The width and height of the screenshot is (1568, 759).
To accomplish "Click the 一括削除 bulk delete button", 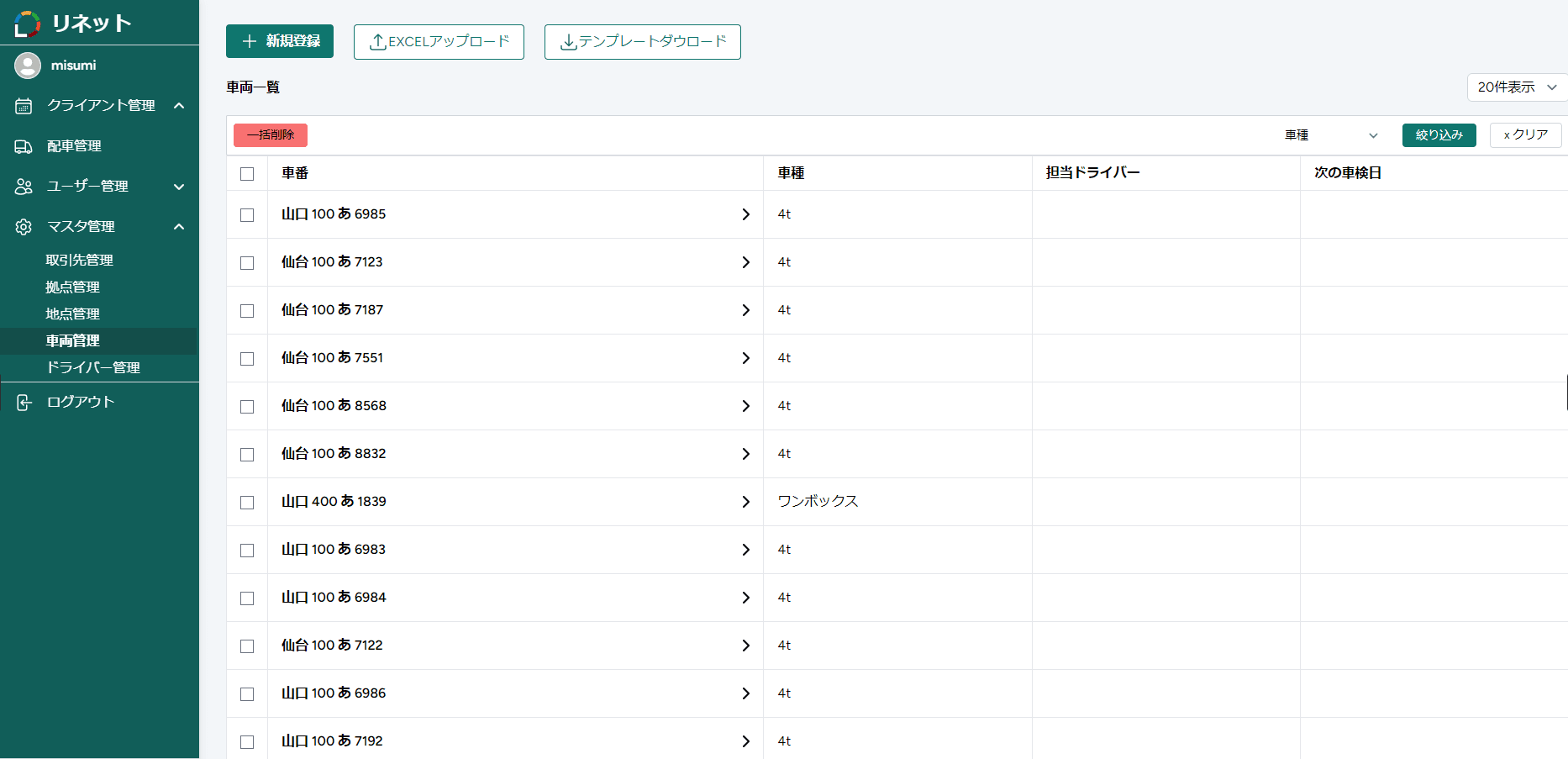I will pyautogui.click(x=271, y=135).
